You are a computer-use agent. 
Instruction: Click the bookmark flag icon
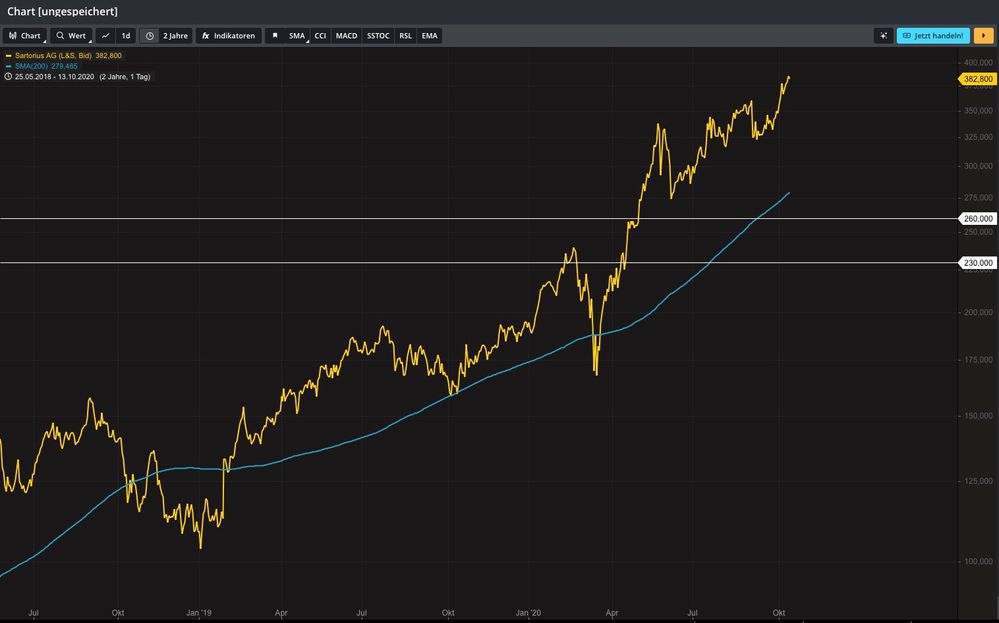[x=275, y=36]
